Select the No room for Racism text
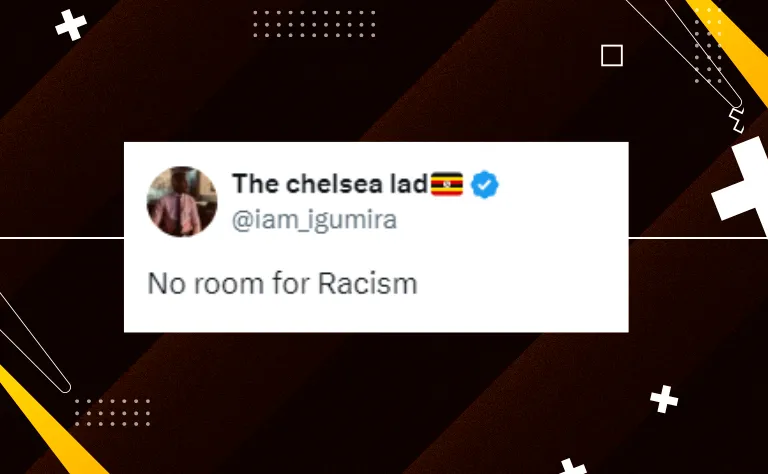Viewport: 768px width, 474px height. (282, 284)
